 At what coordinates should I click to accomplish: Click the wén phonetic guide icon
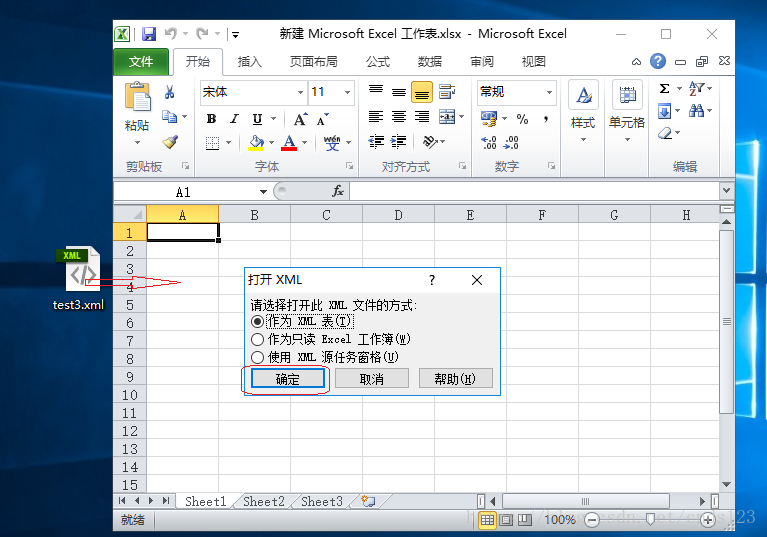click(x=332, y=142)
